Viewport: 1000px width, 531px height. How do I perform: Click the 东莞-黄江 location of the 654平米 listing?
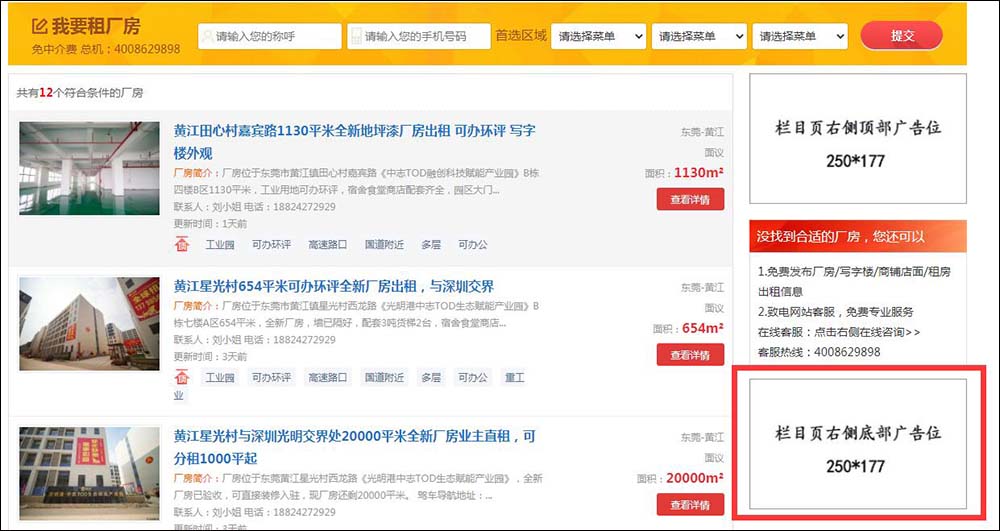[x=702, y=287]
